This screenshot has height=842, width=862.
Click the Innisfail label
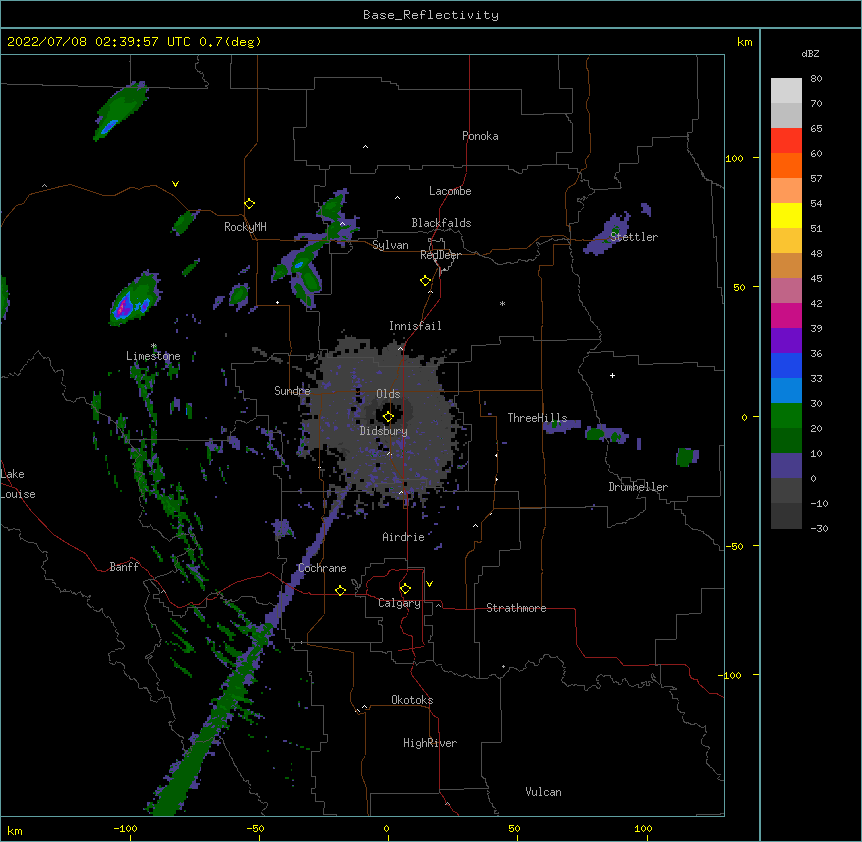click(415, 326)
